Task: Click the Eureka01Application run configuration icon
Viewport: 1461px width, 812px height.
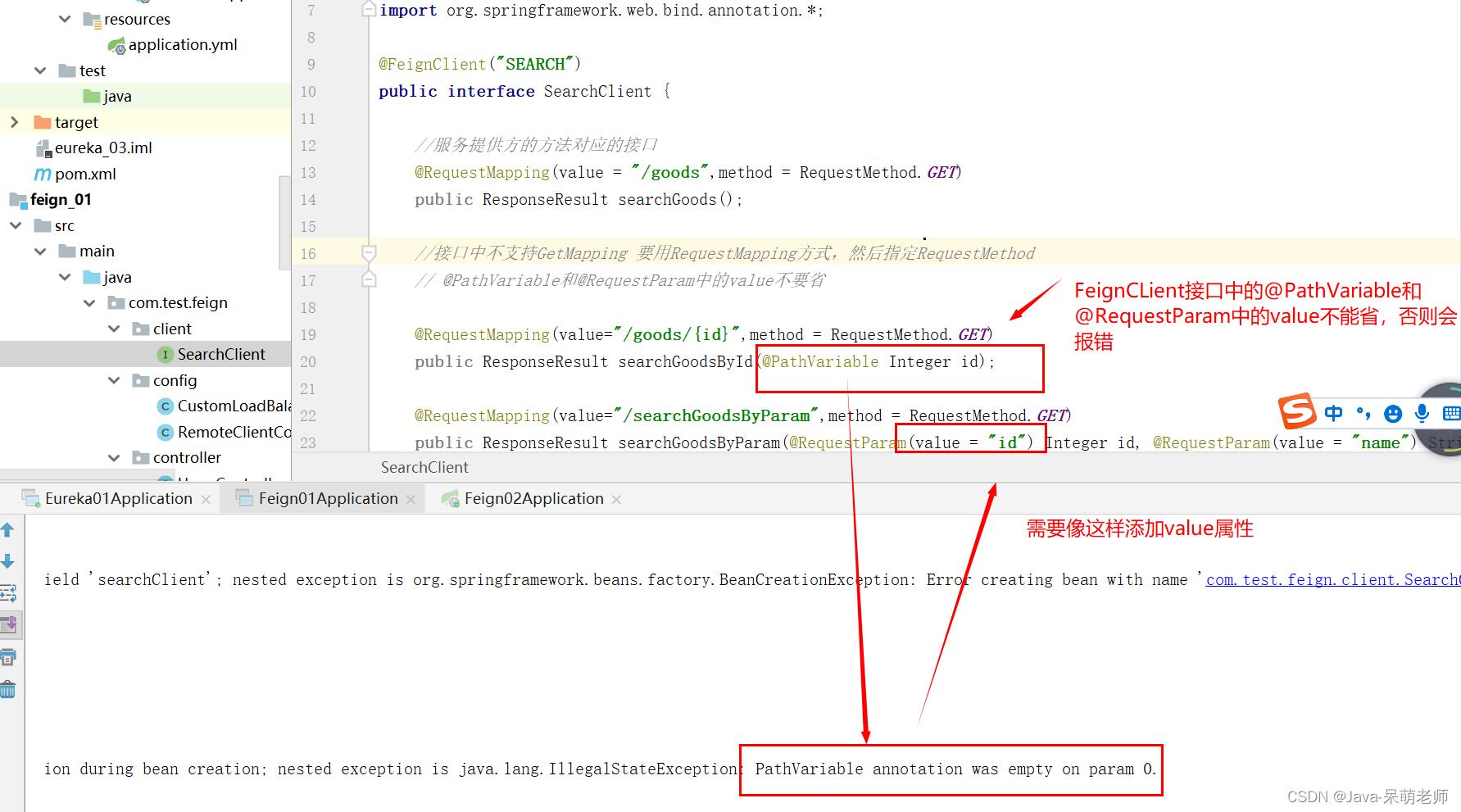Action: [x=31, y=498]
